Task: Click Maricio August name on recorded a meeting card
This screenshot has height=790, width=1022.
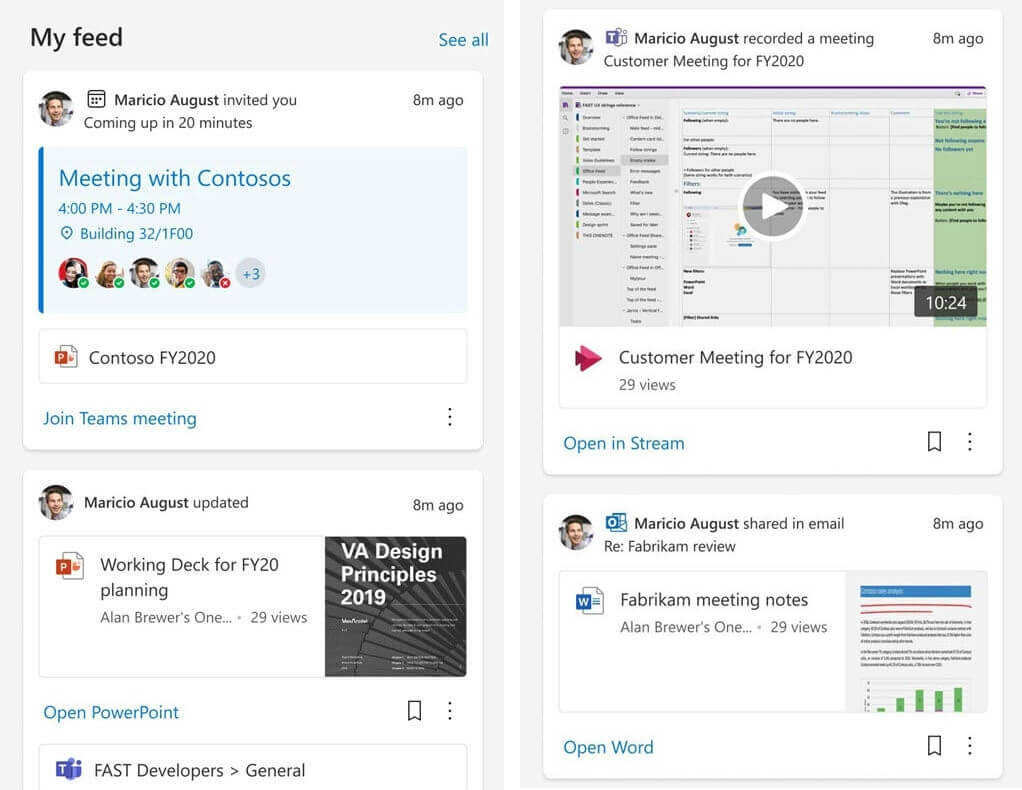Action: (686, 38)
